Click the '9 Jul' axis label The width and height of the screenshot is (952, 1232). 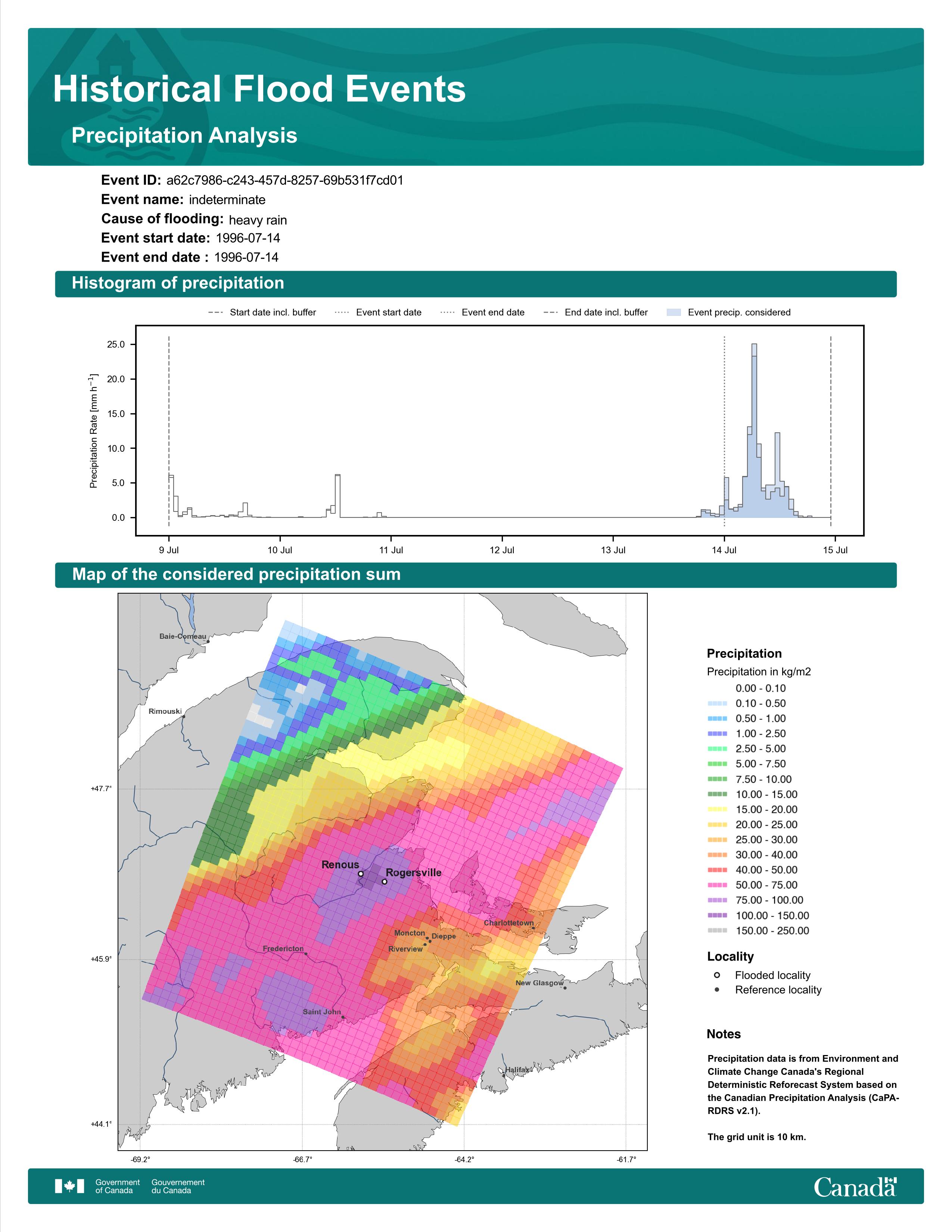click(x=169, y=550)
